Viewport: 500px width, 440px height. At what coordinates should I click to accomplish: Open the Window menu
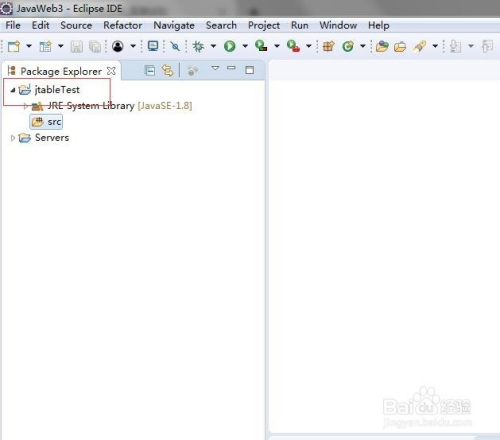338,25
